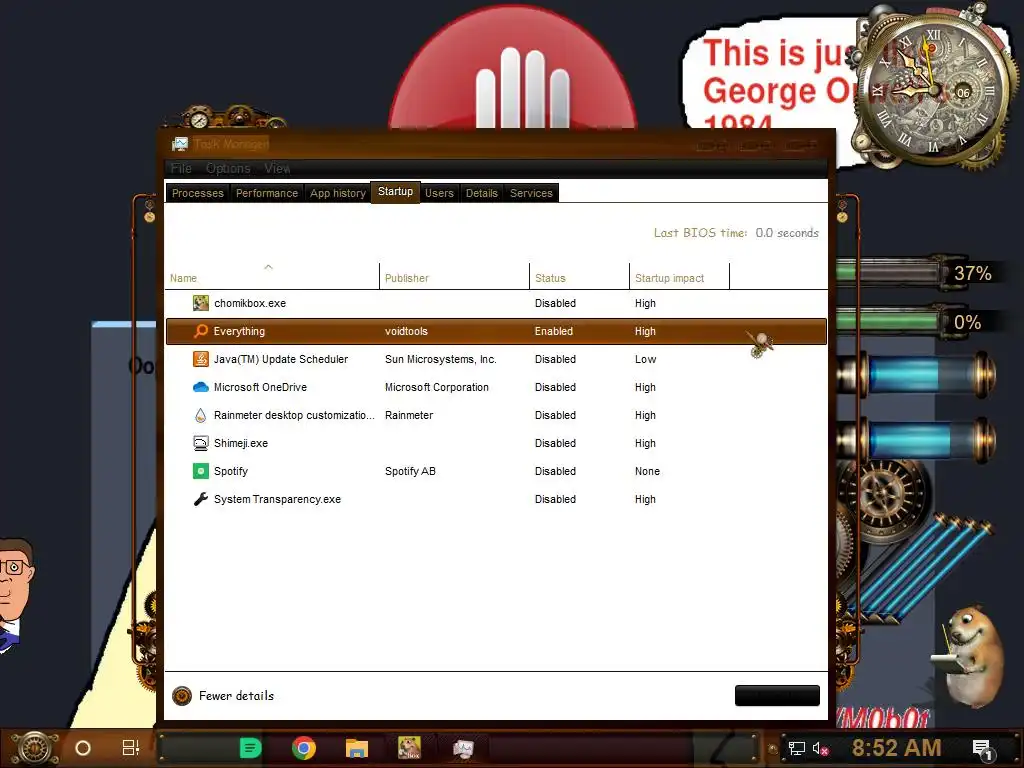Select Microsoft OneDrive entry name

click(260, 387)
